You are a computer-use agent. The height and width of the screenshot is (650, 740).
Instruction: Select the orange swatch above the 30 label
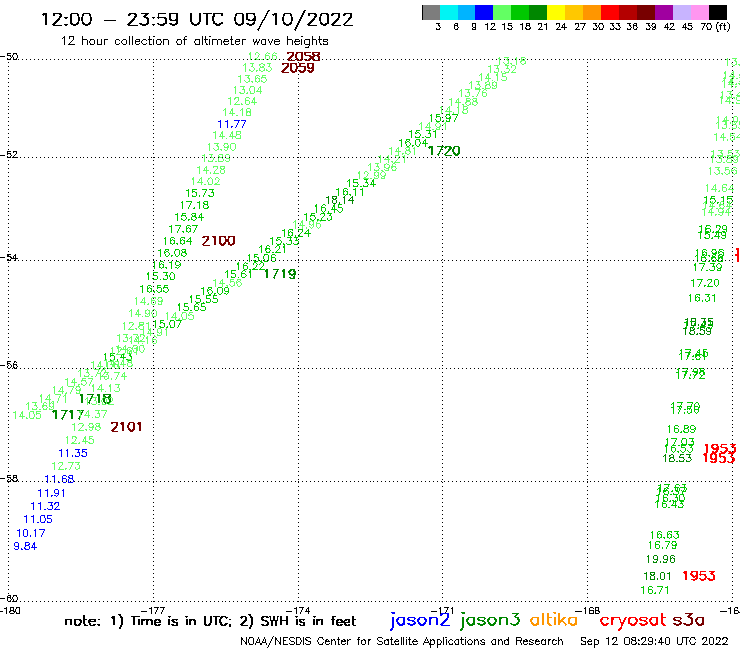[x=591, y=12]
